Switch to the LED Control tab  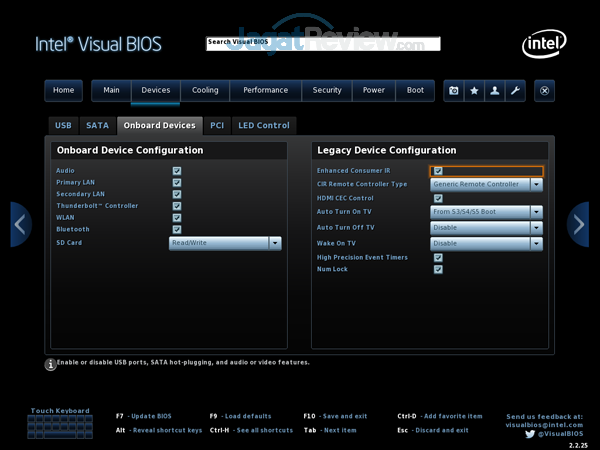(264, 126)
